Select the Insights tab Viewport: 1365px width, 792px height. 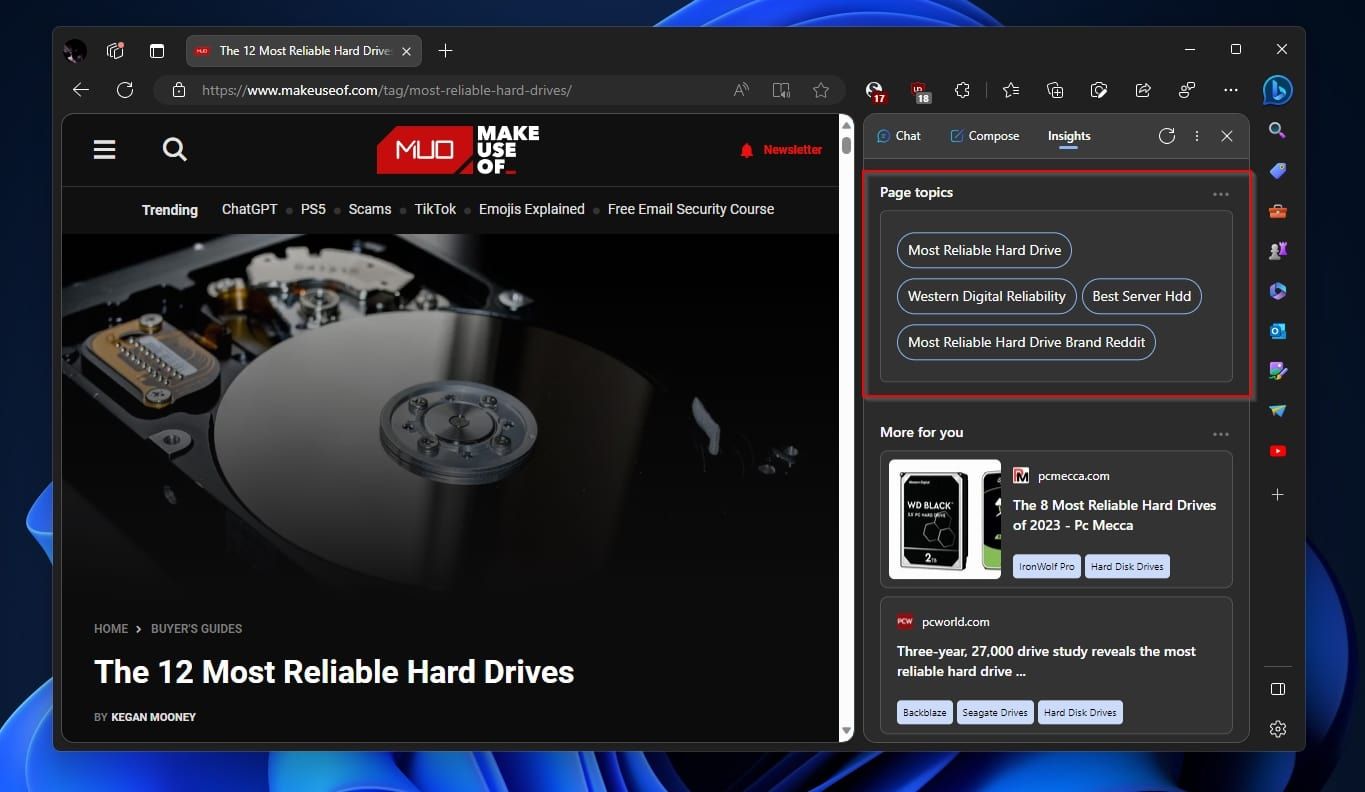click(x=1069, y=136)
